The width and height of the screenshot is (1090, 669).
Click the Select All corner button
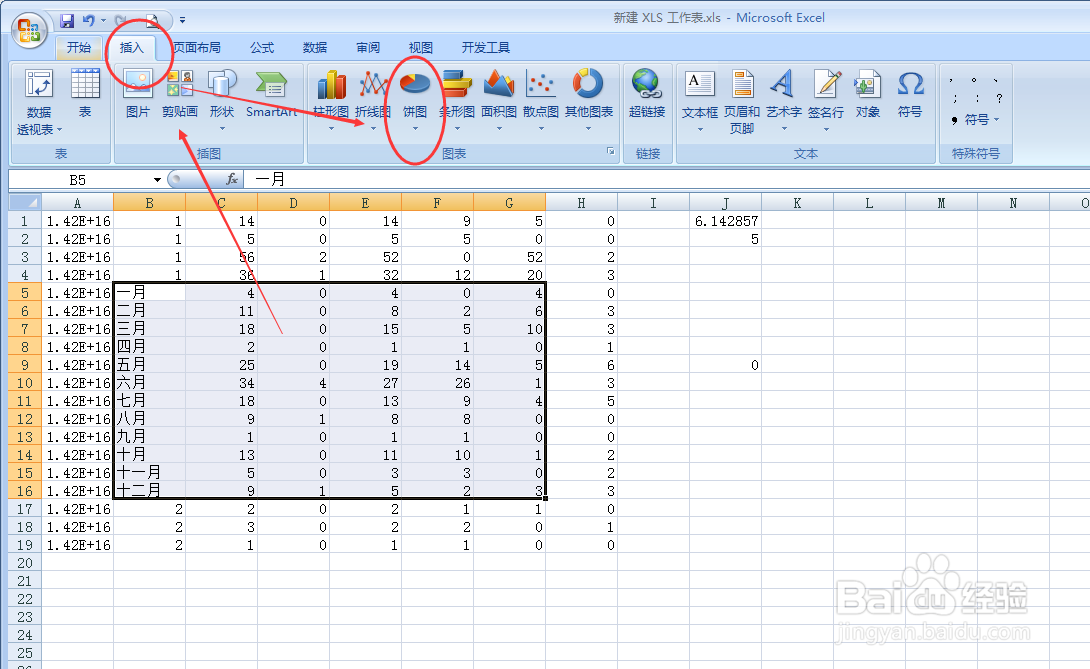click(x=25, y=202)
